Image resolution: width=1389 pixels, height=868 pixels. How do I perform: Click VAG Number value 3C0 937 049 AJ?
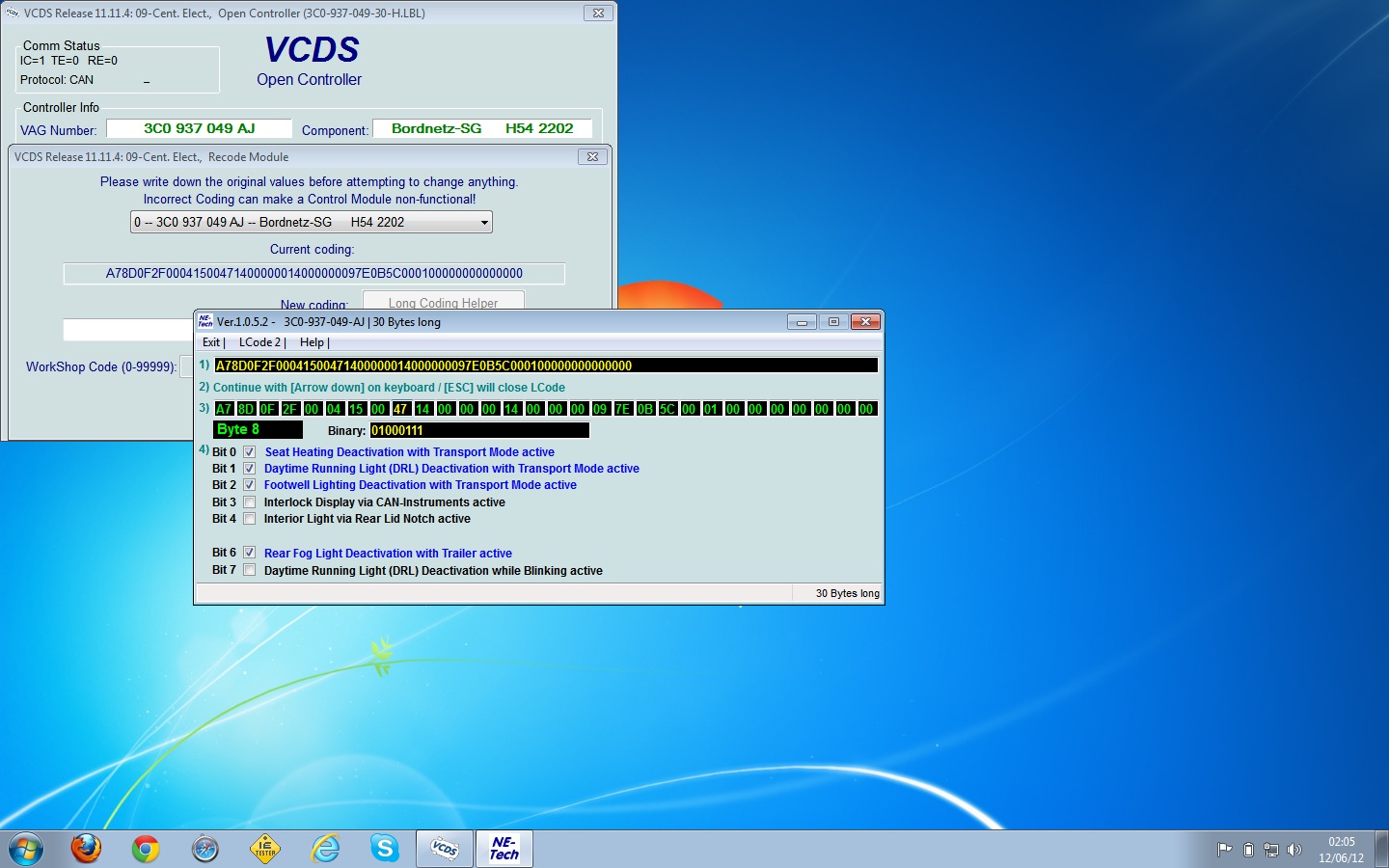[199, 128]
